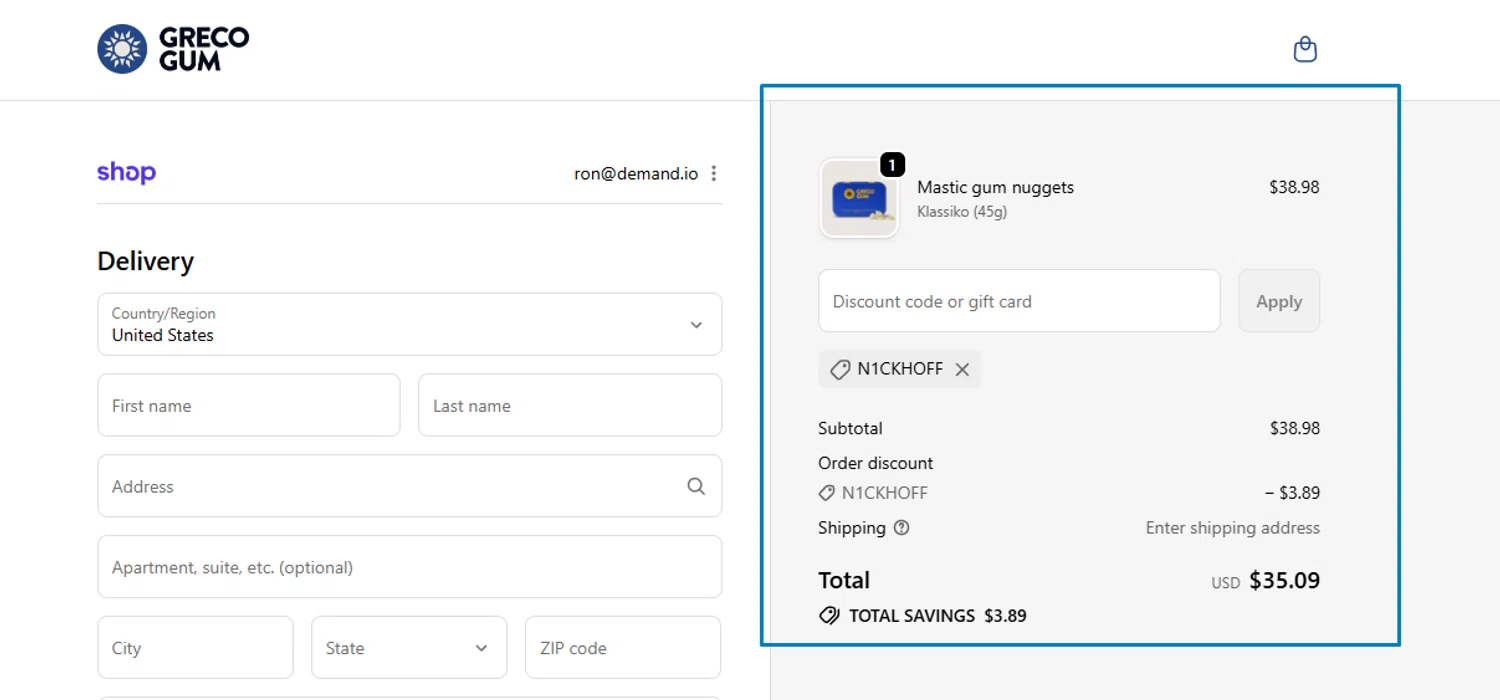Click the Delivery heading
Image resolution: width=1500 pixels, height=700 pixels.
(x=146, y=261)
